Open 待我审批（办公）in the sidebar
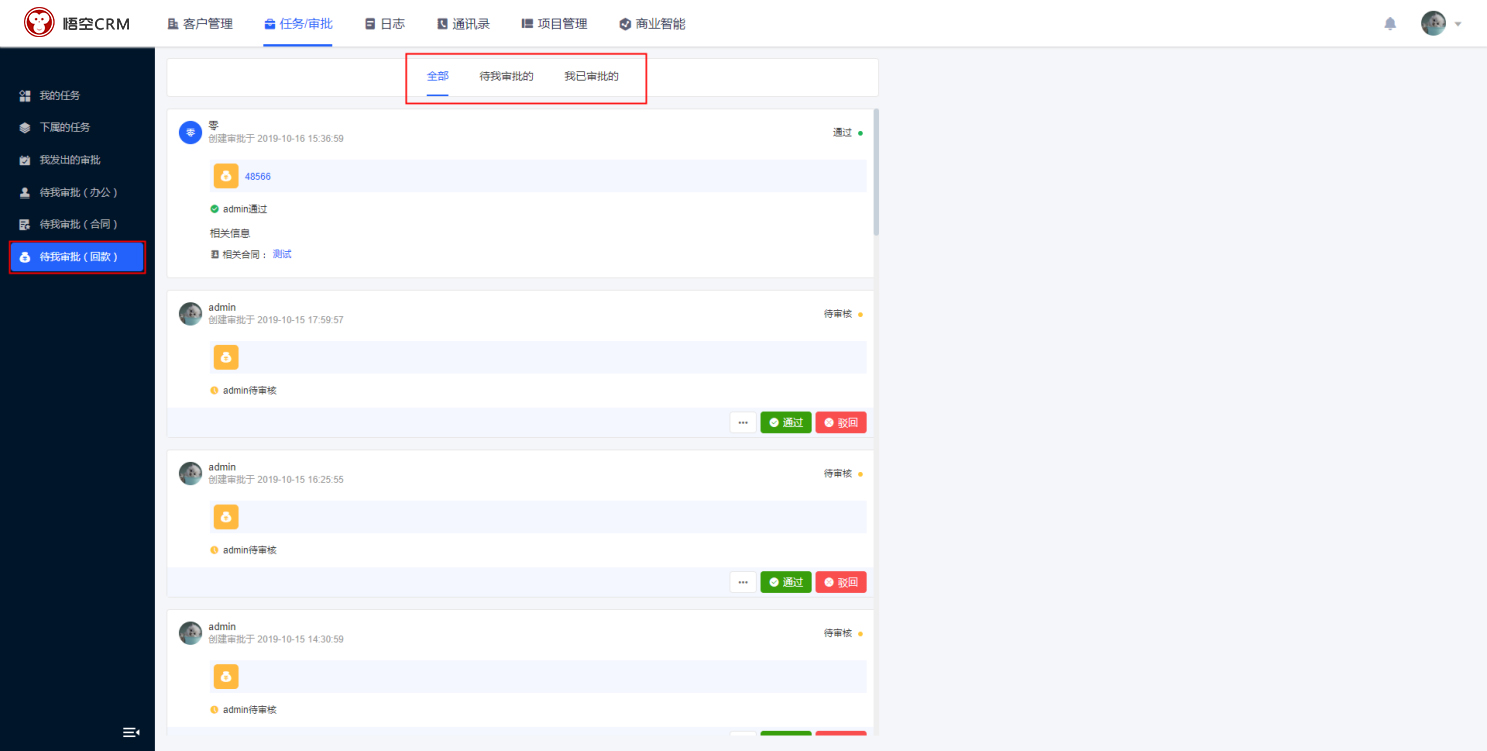 coord(78,192)
